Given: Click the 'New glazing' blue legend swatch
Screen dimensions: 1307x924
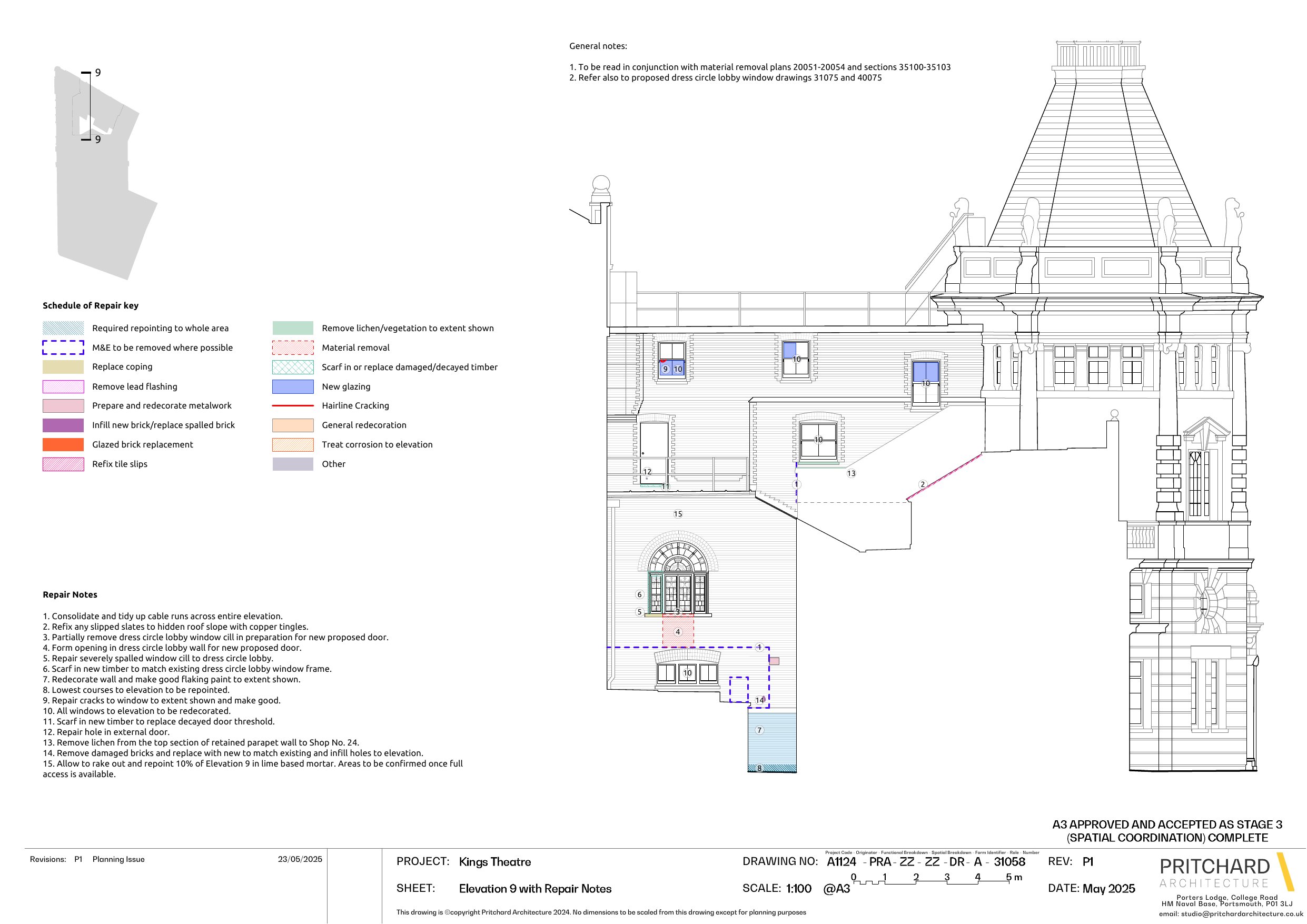Looking at the screenshot, I should [x=293, y=386].
